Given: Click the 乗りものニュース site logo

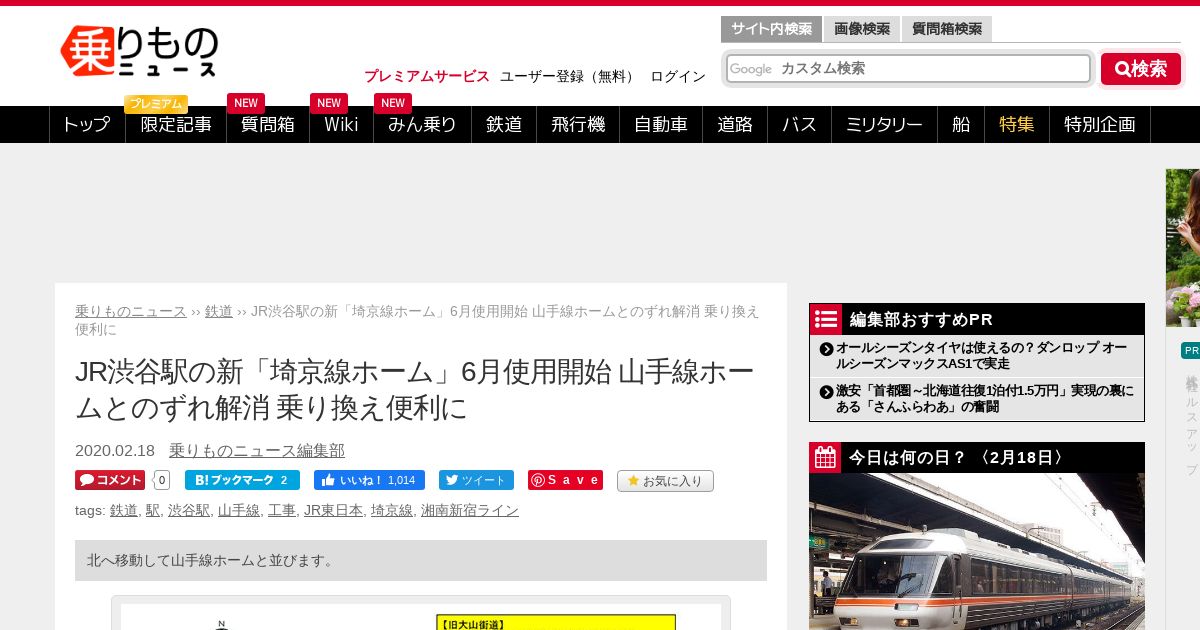Looking at the screenshot, I should (x=139, y=51).
